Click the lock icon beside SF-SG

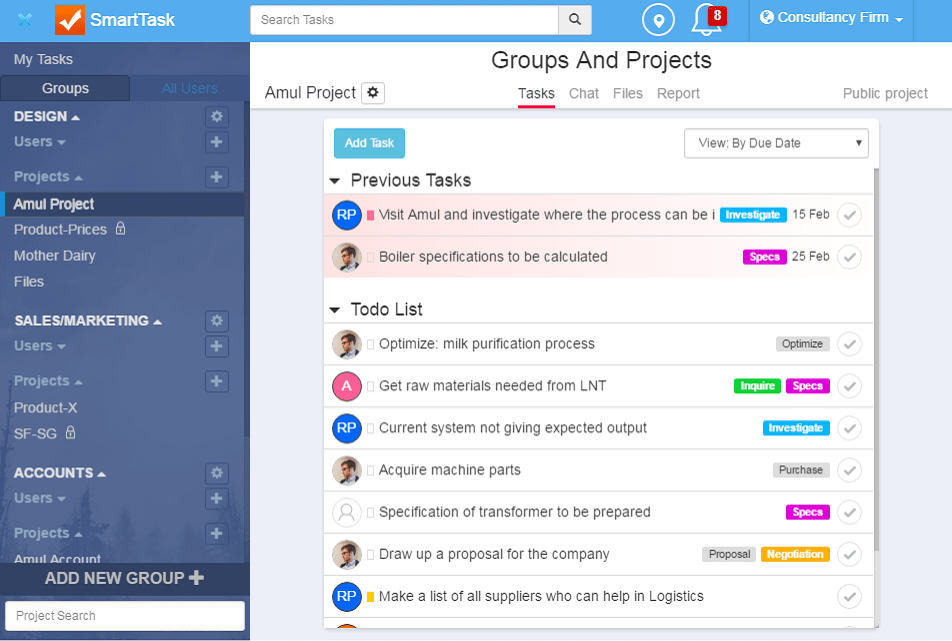70,432
